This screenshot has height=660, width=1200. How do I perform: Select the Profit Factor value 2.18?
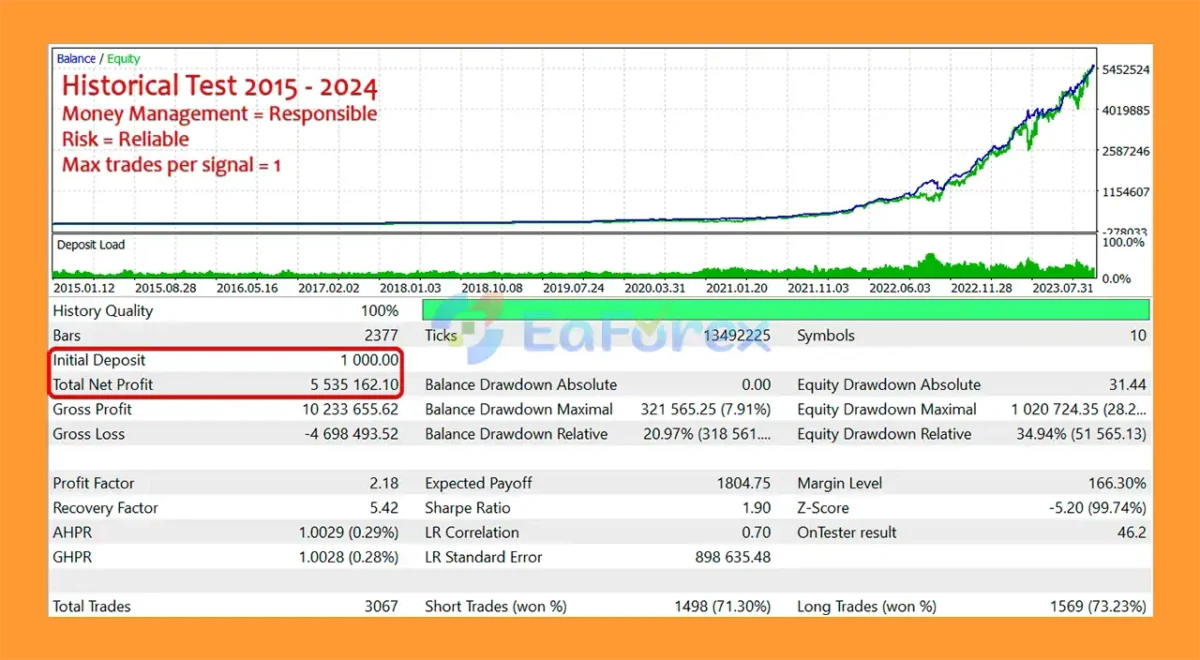pos(383,483)
